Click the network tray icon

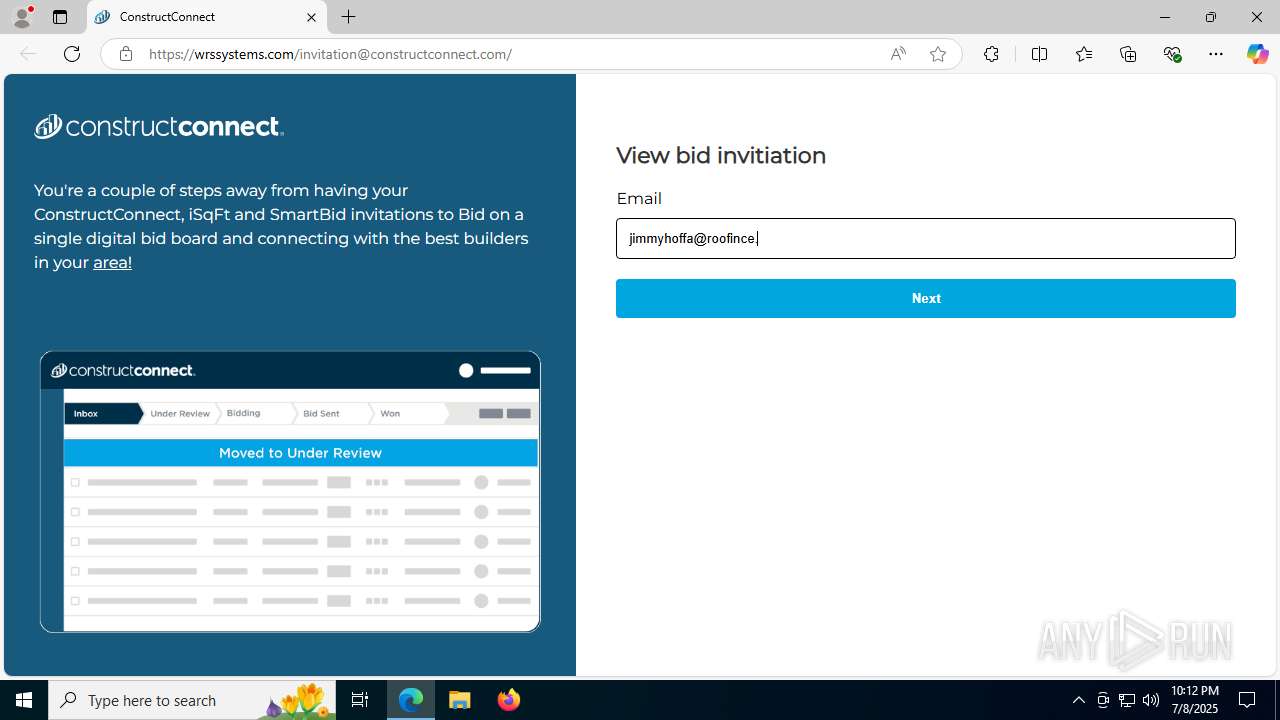(x=1127, y=700)
